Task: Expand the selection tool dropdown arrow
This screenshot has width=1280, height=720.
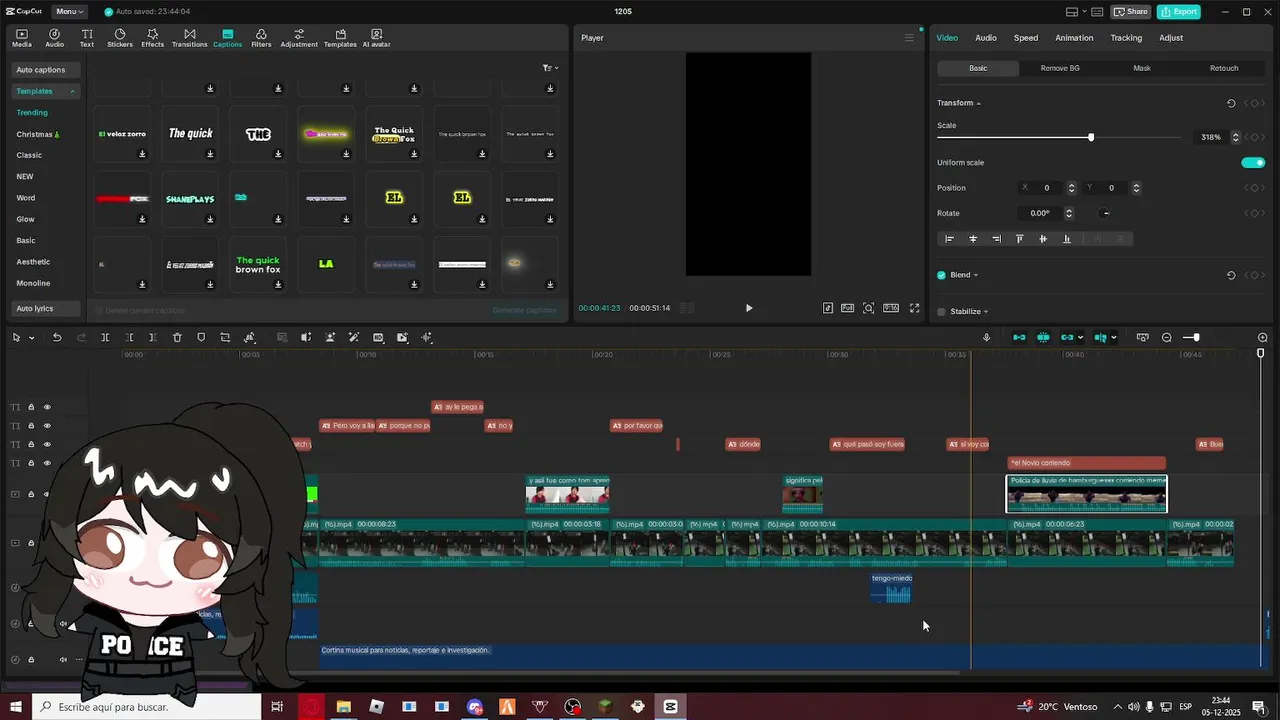Action: click(31, 338)
